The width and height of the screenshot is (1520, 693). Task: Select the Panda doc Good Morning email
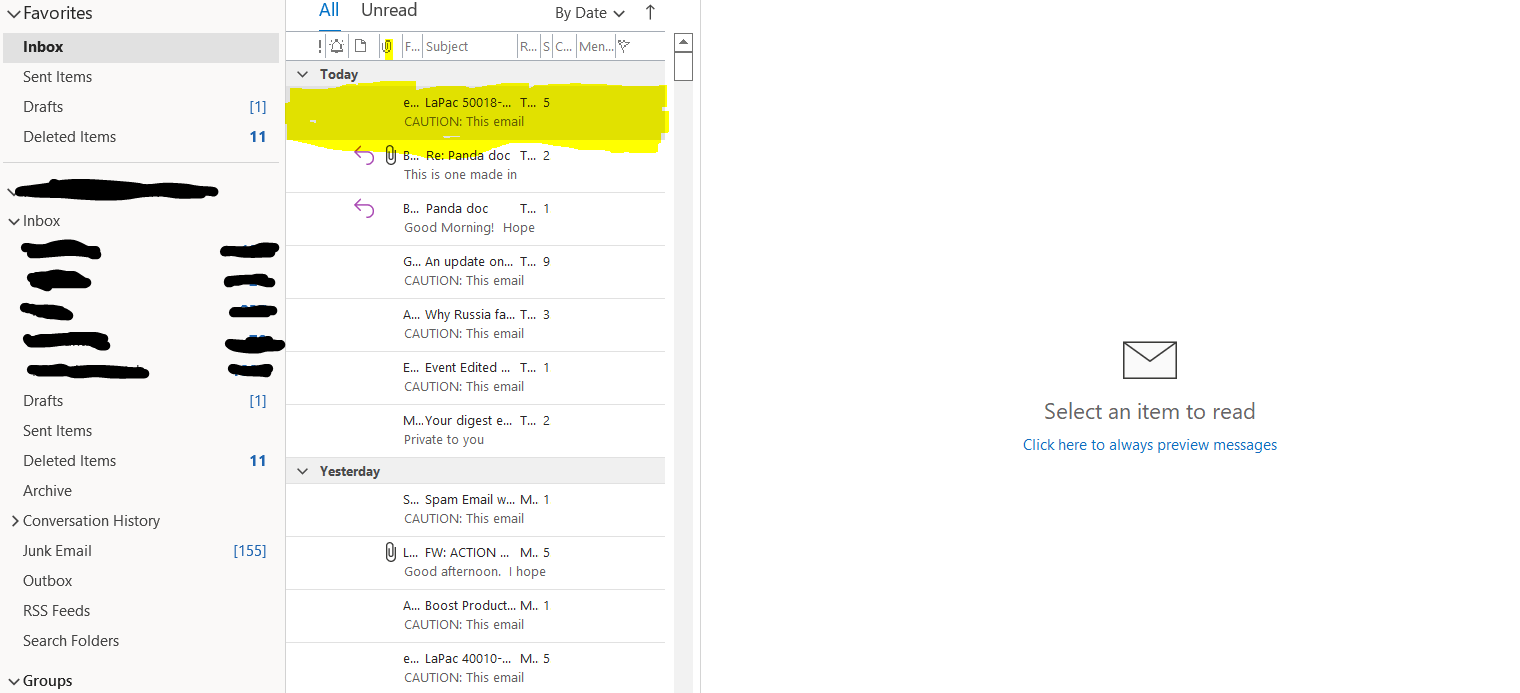click(476, 219)
